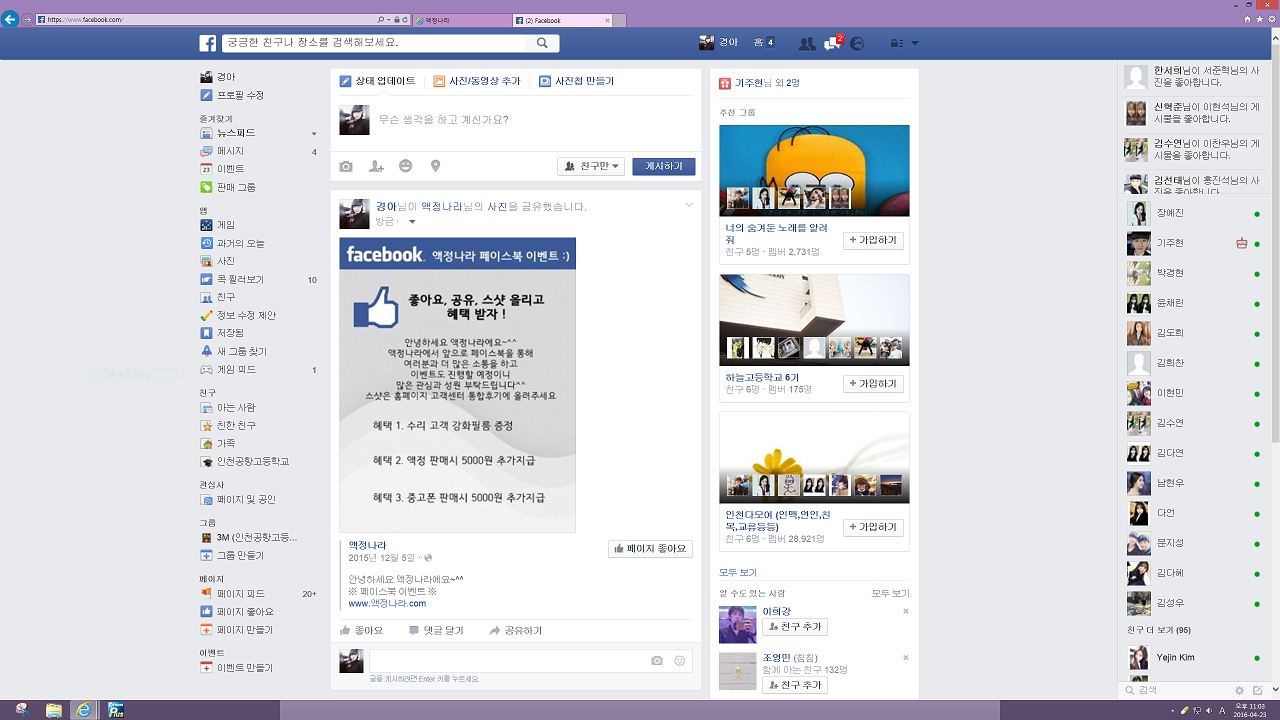Click the tag people icon in composer

point(376,166)
